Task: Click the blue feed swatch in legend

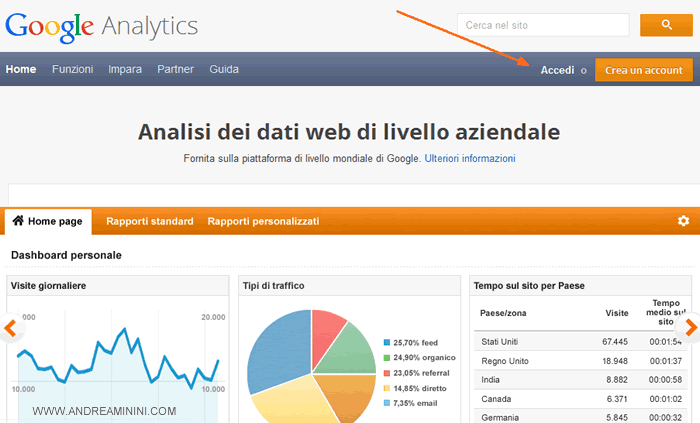Action: [387, 343]
